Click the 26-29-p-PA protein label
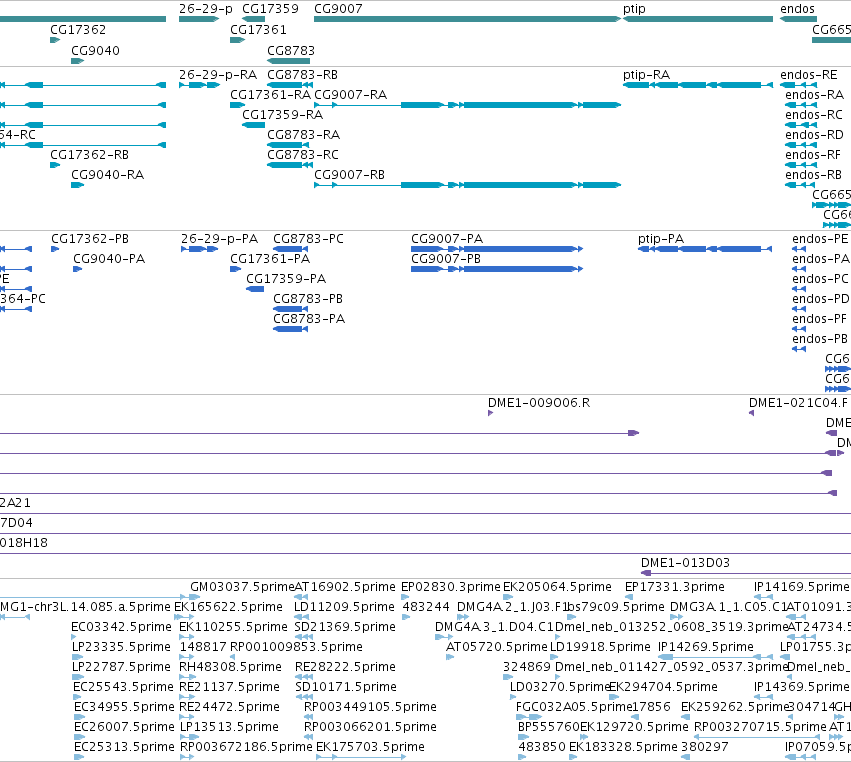This screenshot has height=762, width=851. [x=219, y=239]
